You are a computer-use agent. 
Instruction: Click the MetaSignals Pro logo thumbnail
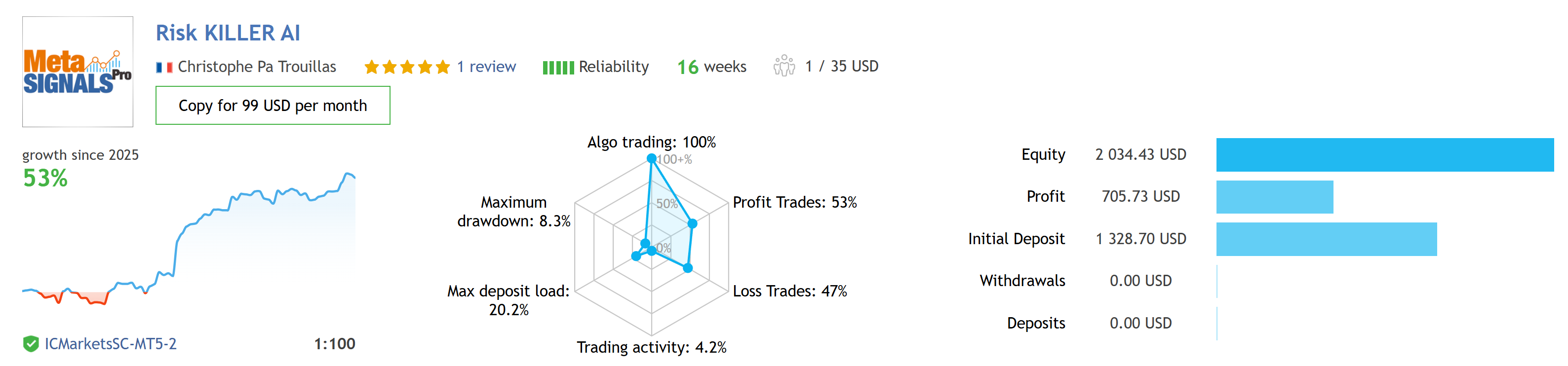78,72
